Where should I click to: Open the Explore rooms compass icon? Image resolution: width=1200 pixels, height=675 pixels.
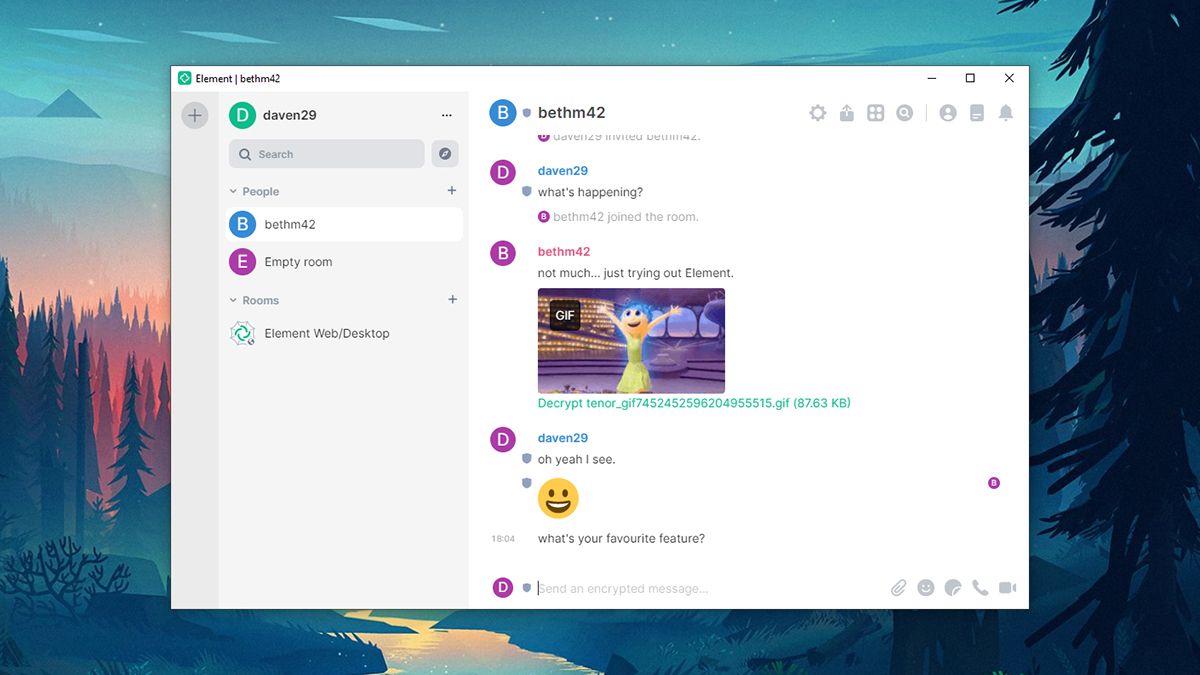coord(444,153)
